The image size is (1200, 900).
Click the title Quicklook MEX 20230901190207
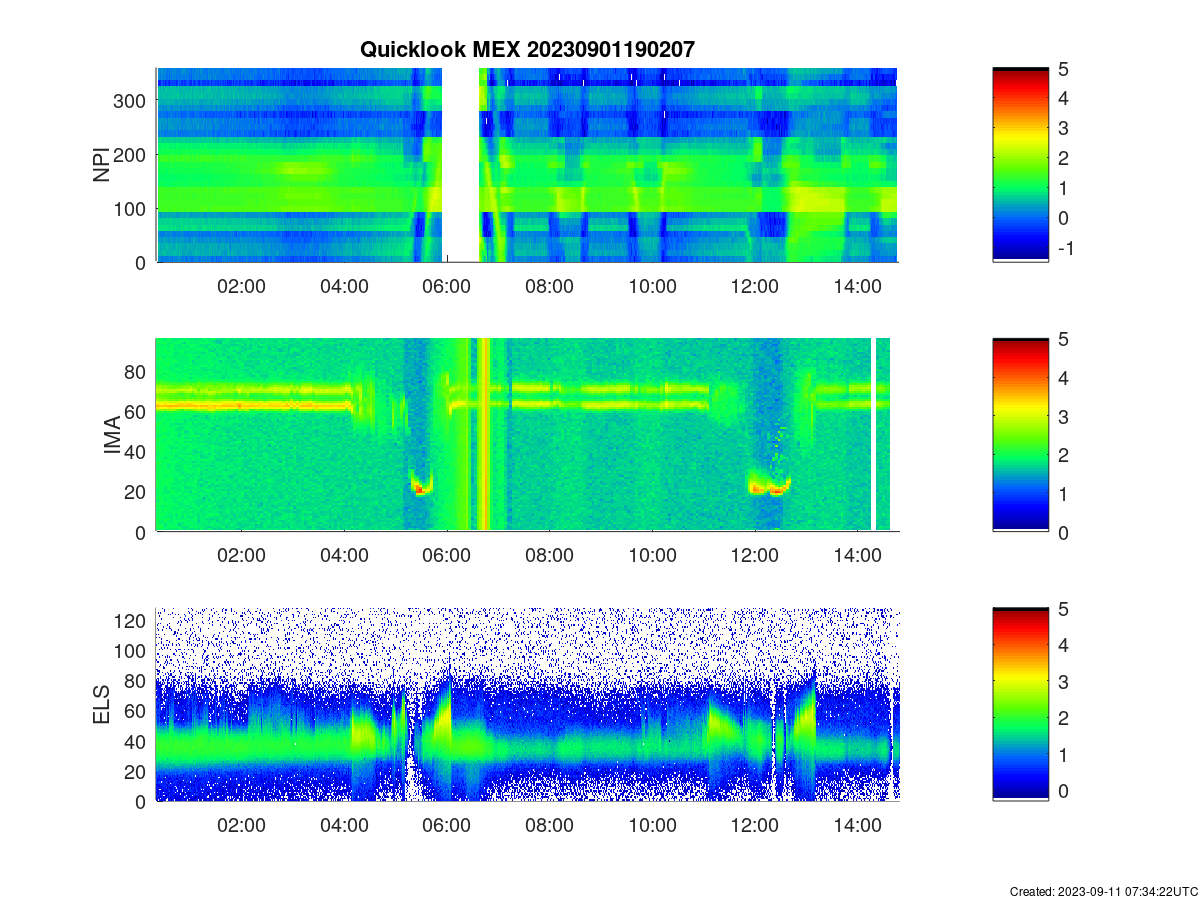click(x=527, y=49)
